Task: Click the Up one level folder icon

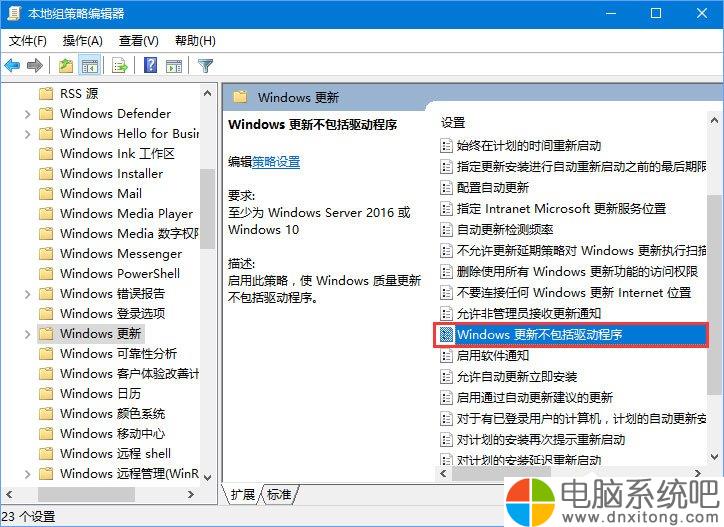Action: pos(66,66)
